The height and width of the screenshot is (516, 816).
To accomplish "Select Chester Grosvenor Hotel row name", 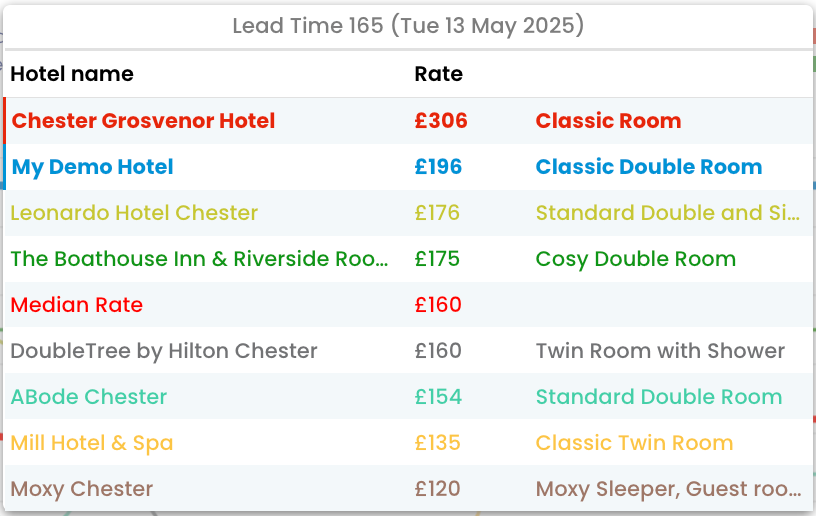I will [x=143, y=121].
